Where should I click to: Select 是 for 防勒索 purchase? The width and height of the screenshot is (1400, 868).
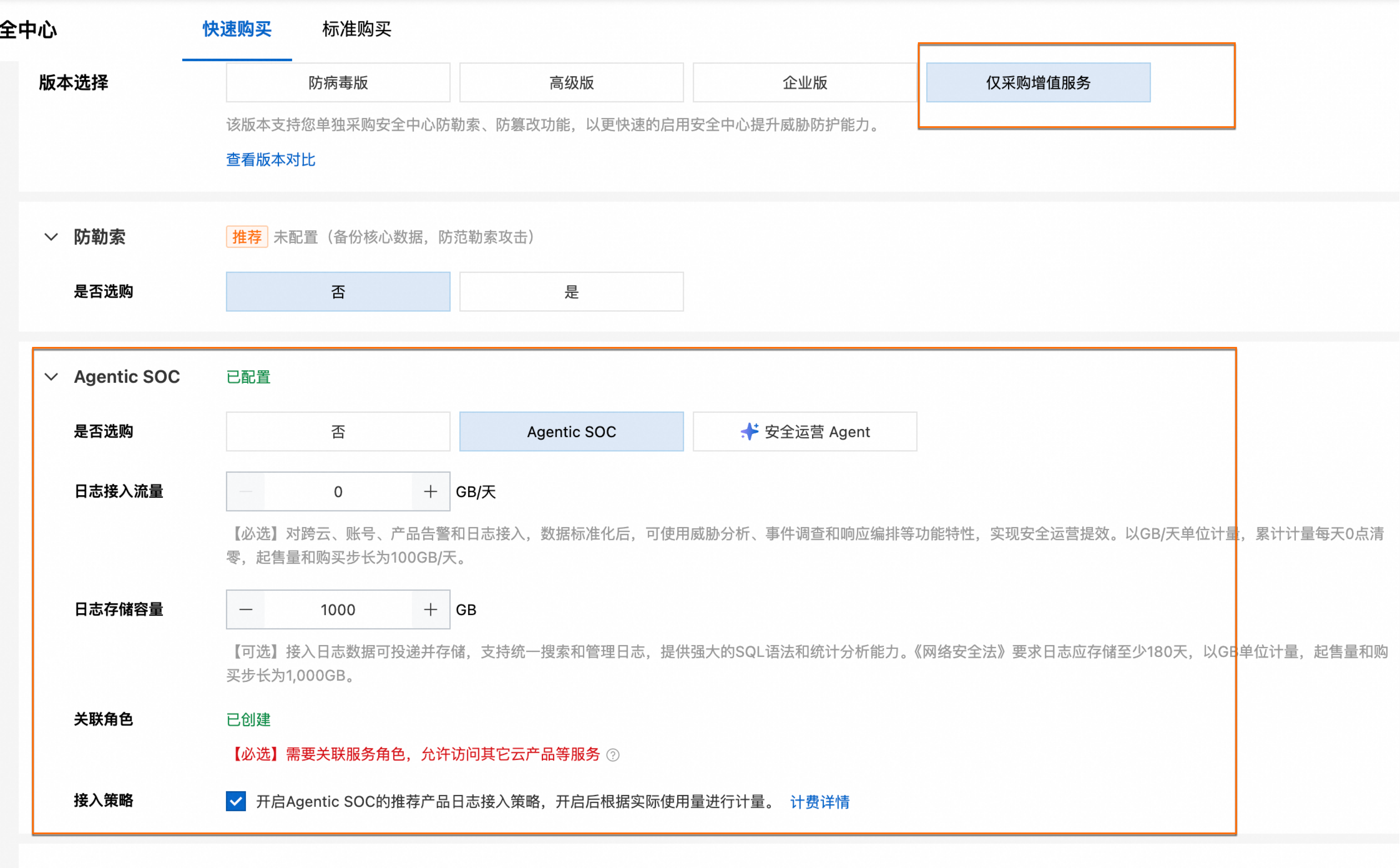(571, 292)
